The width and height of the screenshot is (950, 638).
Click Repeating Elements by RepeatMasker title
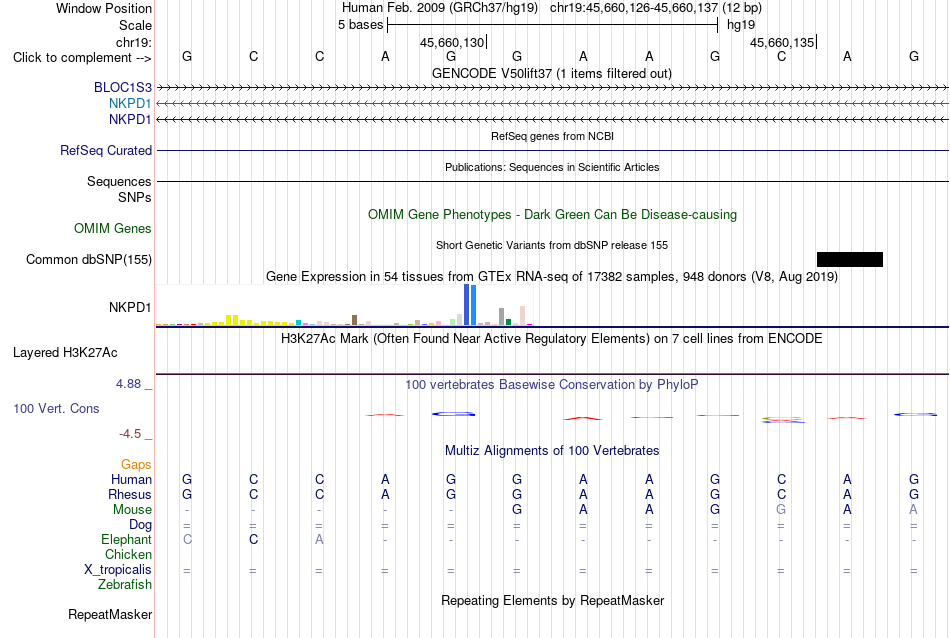(x=552, y=600)
